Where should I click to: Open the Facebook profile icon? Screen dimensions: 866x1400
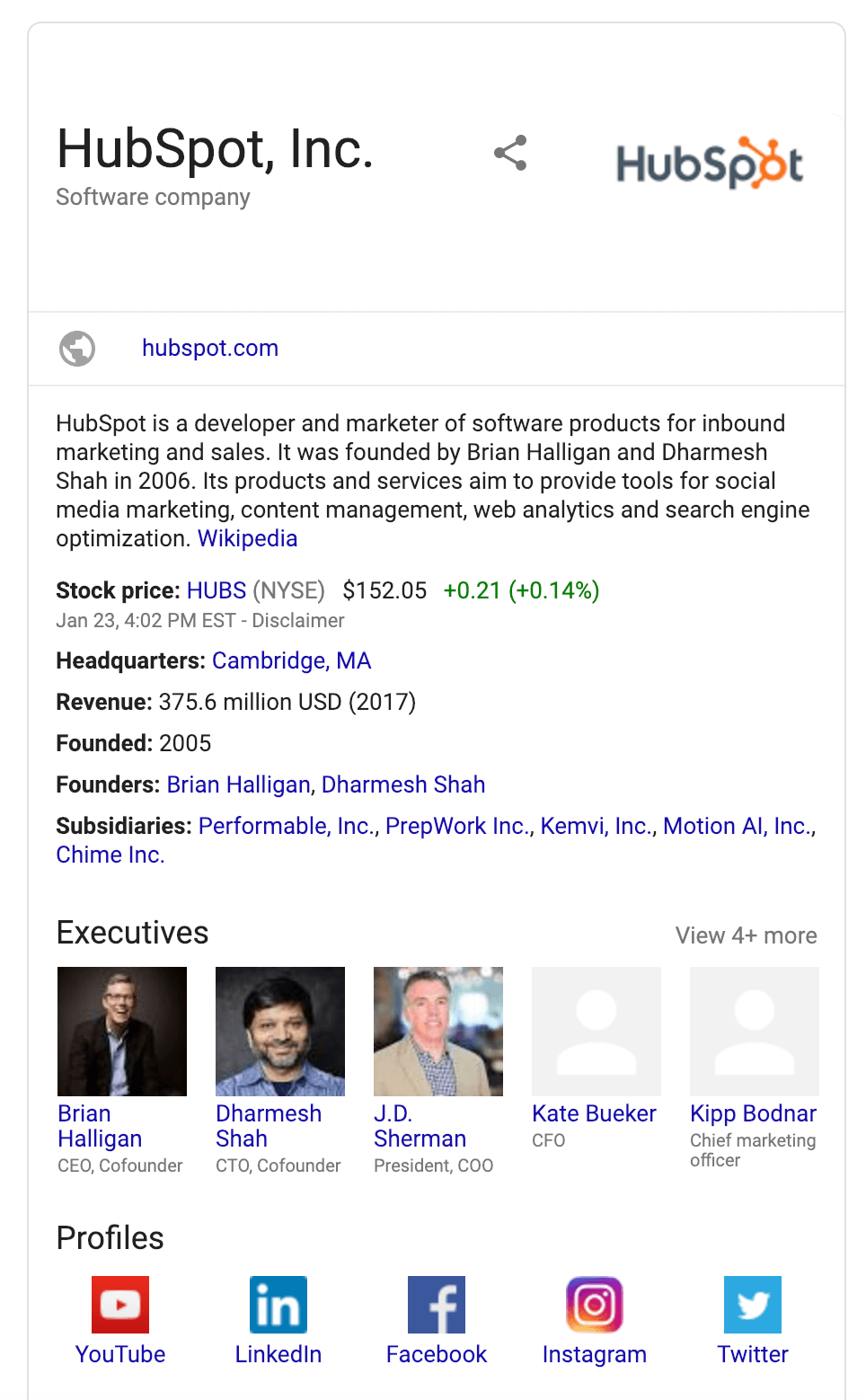coord(437,1305)
